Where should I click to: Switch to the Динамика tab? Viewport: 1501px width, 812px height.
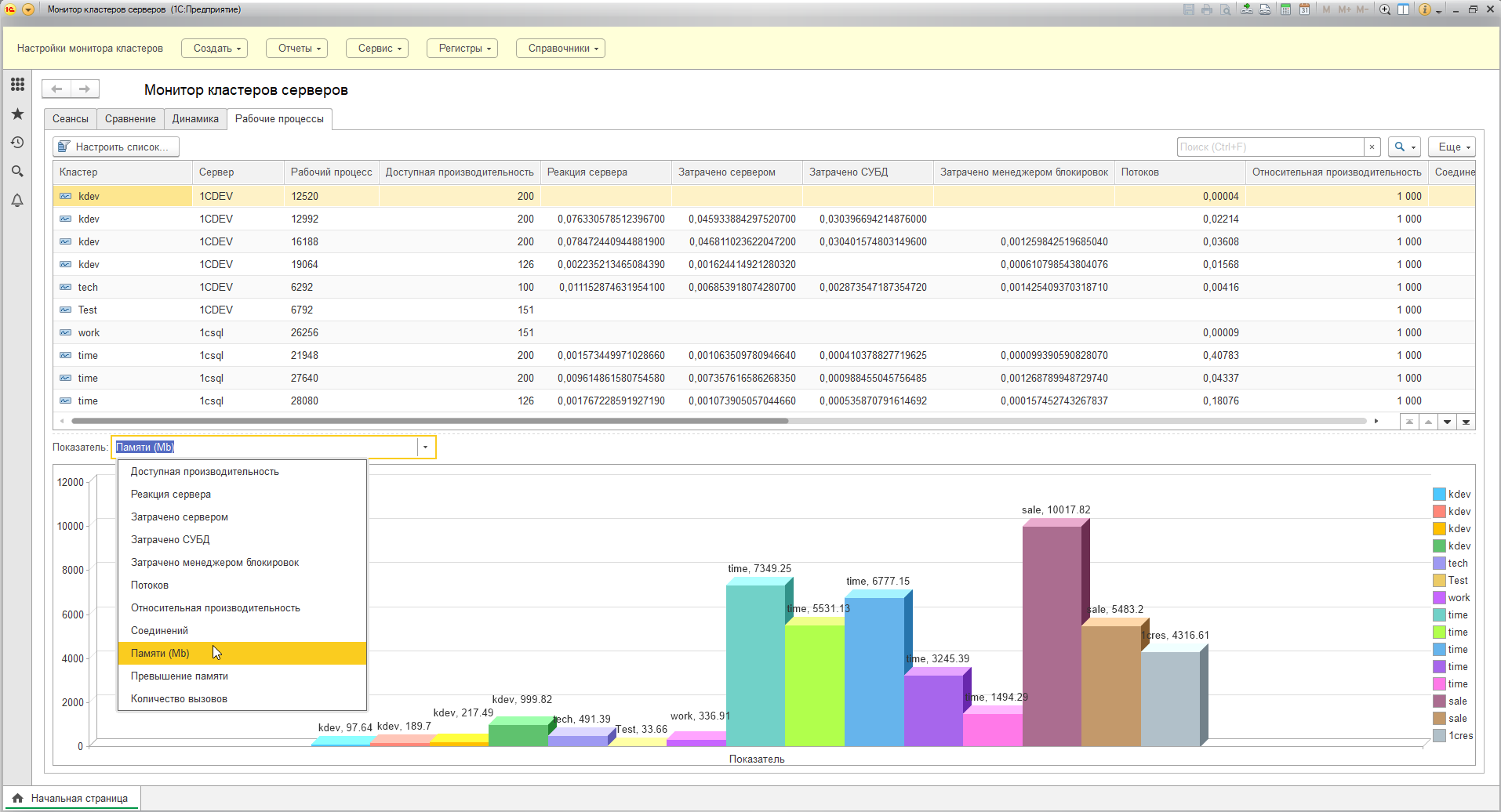click(x=195, y=119)
